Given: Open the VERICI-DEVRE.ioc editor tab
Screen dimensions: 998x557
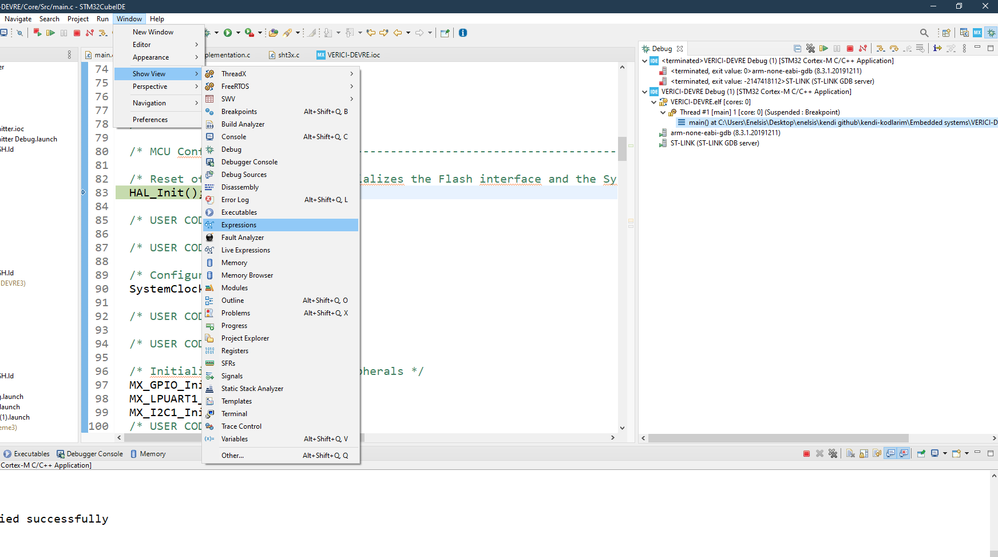Looking at the screenshot, I should [x=348, y=55].
